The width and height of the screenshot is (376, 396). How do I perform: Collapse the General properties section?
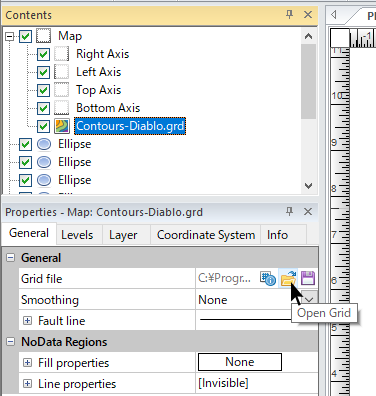coord(11,257)
